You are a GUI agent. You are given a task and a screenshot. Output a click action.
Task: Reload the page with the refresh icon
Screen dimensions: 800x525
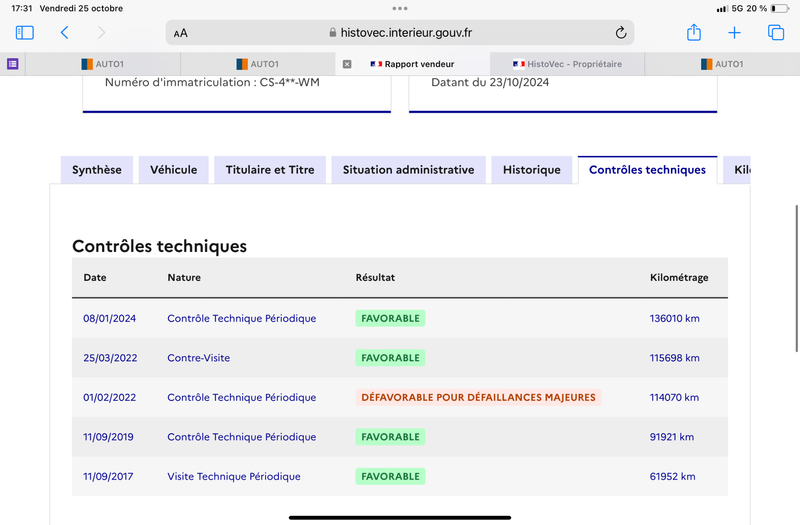tap(620, 33)
